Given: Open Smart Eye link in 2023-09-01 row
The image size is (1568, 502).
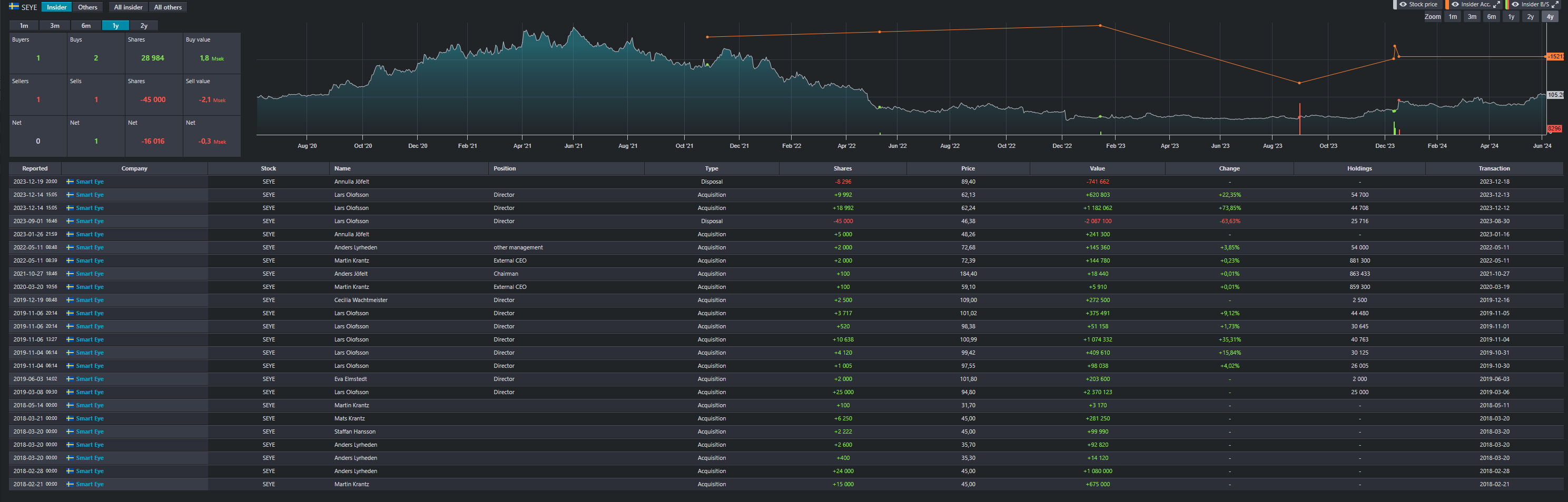Looking at the screenshot, I should point(90,221).
